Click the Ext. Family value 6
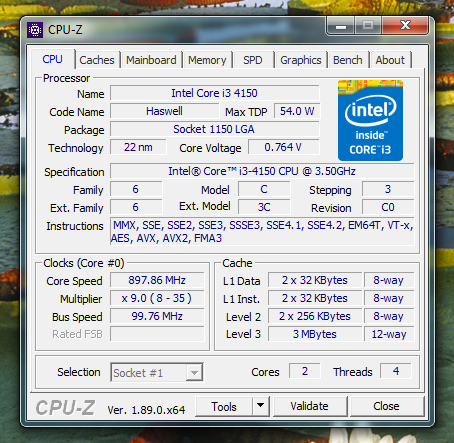The width and height of the screenshot is (454, 443). click(x=136, y=207)
